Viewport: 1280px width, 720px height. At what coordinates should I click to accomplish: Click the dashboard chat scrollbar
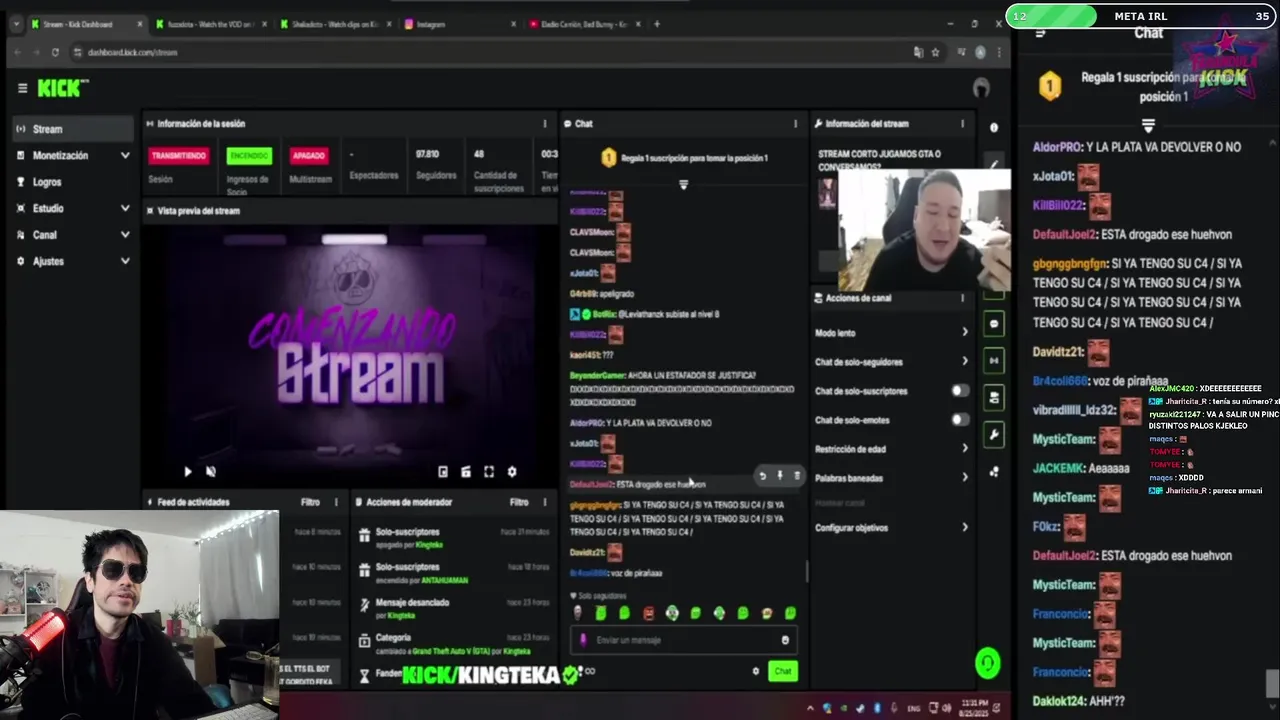[x=806, y=572]
